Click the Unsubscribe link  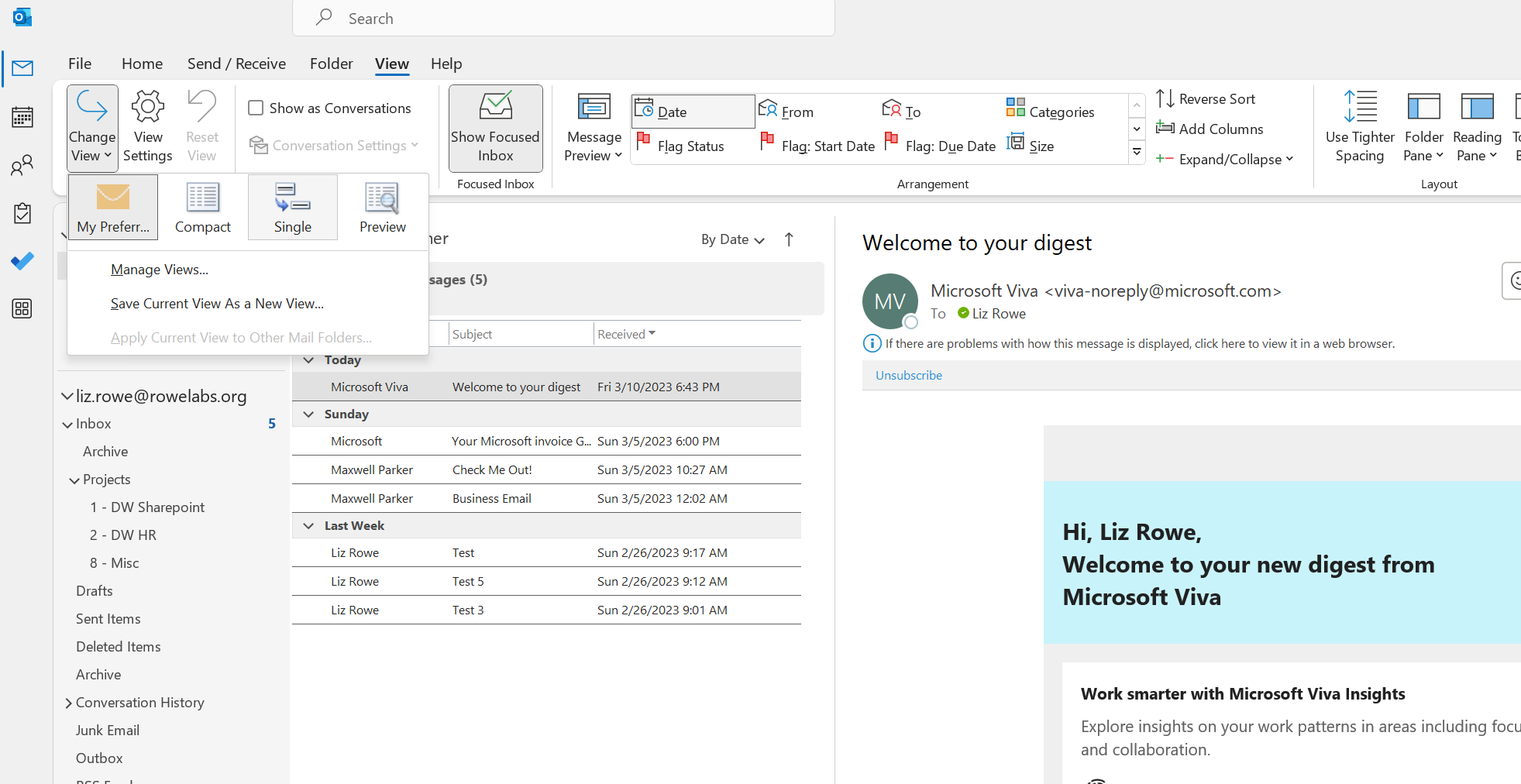(x=909, y=375)
